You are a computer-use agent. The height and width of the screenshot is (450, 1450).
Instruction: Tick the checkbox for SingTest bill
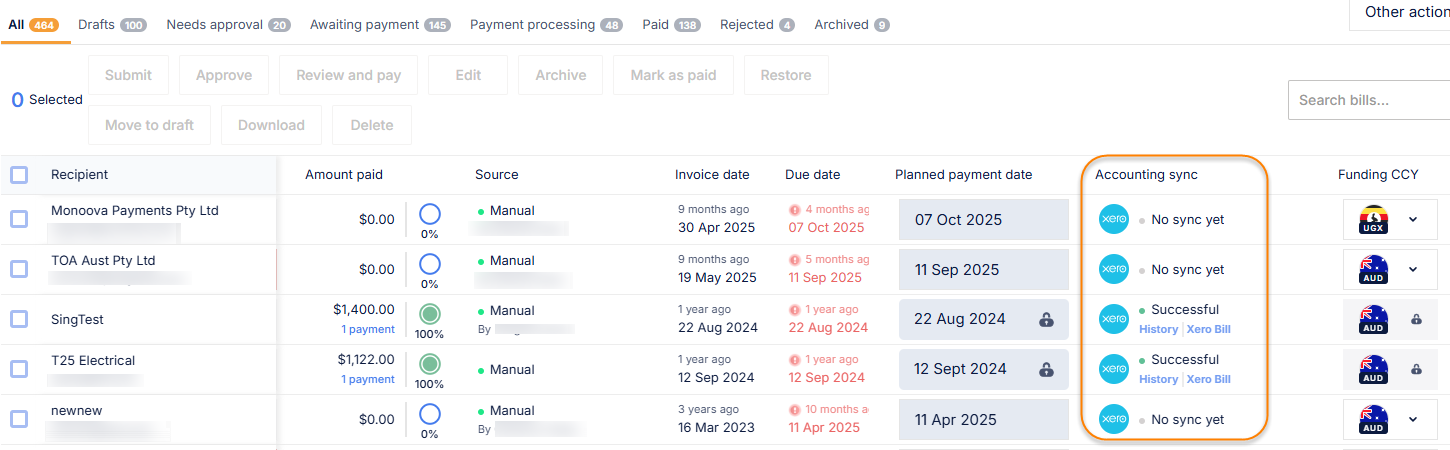pyautogui.click(x=19, y=319)
